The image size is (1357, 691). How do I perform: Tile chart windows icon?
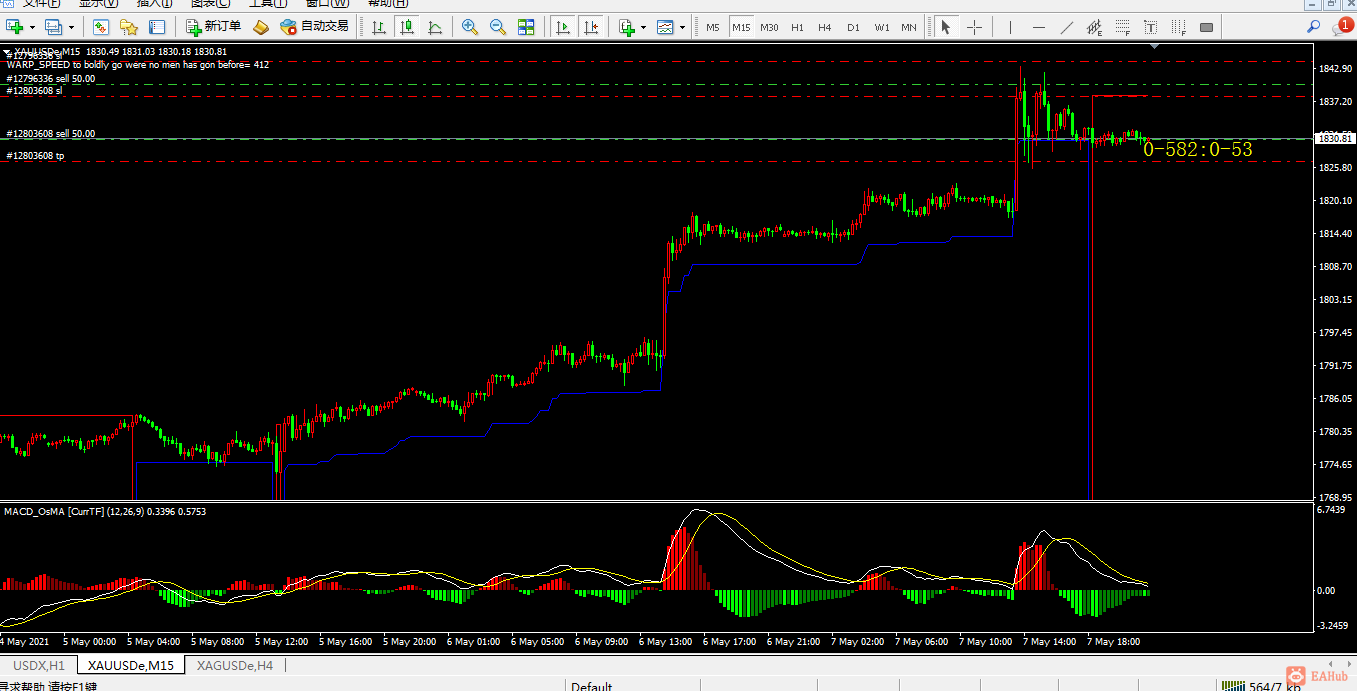coord(525,27)
